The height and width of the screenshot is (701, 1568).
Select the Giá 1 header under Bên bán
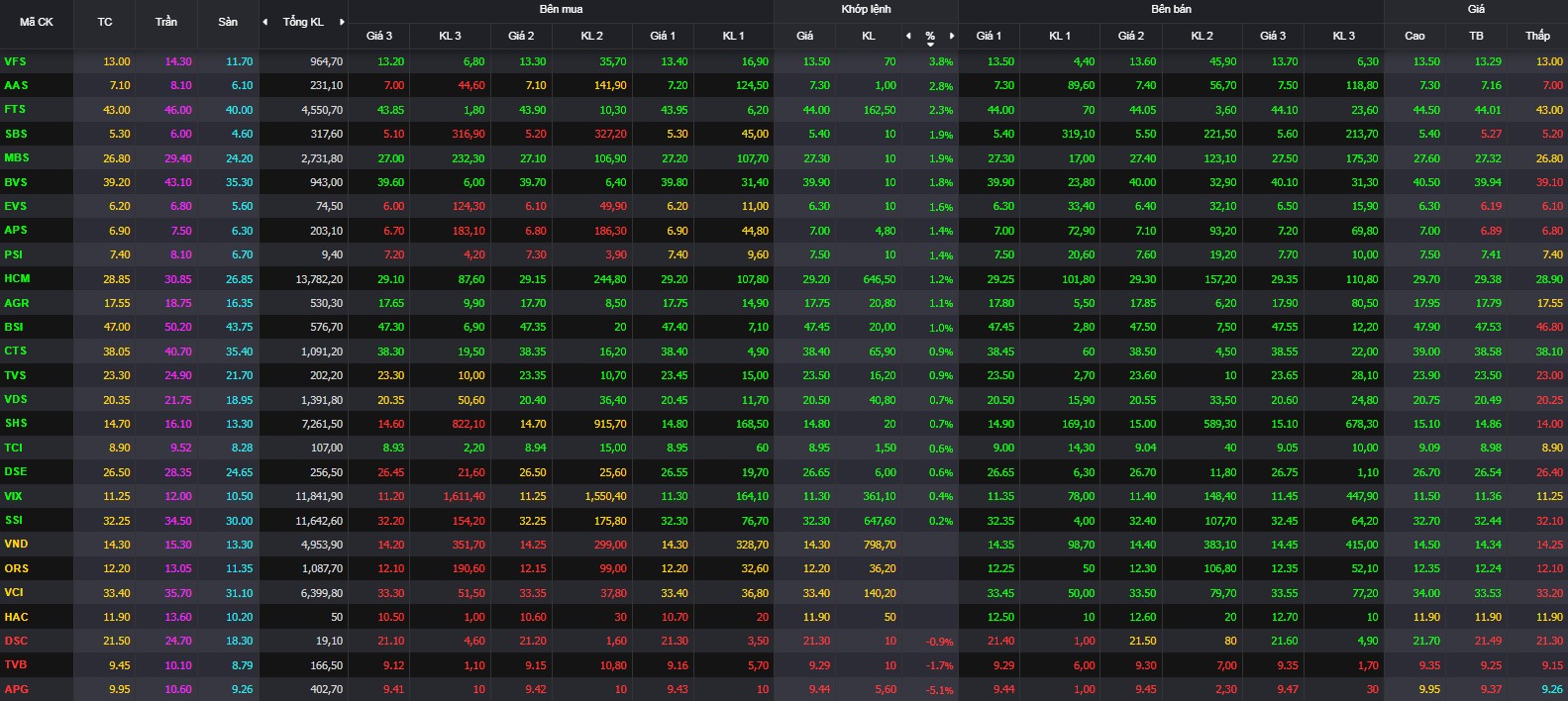[x=989, y=36]
